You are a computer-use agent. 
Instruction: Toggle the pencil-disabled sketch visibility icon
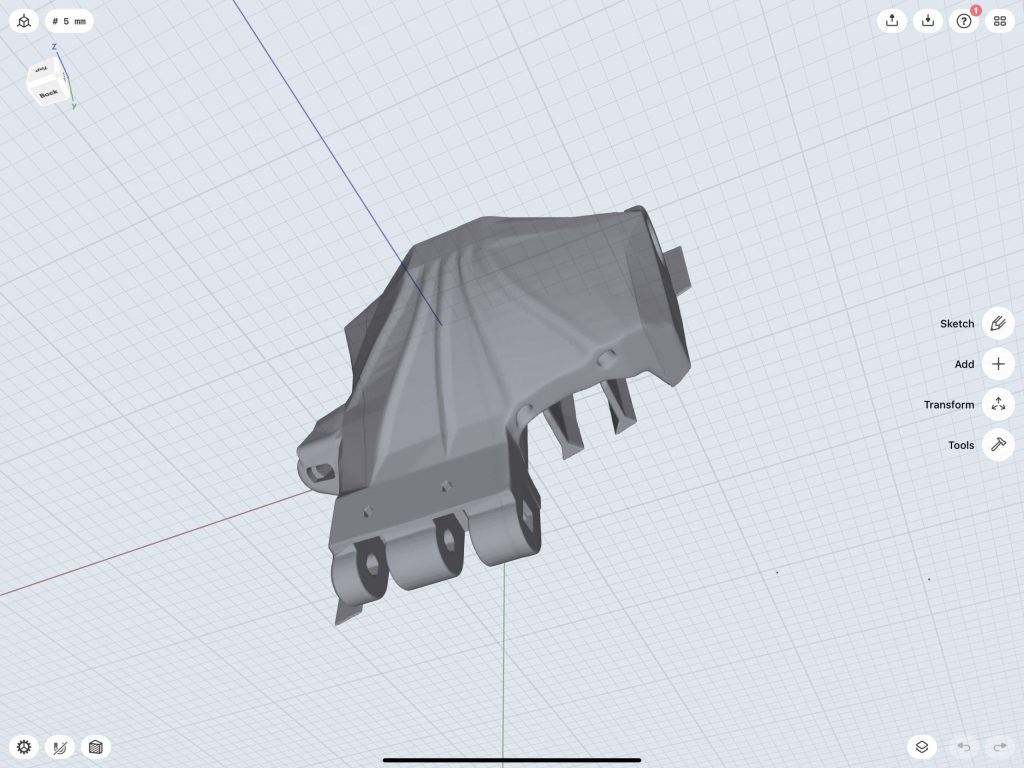(x=60, y=746)
